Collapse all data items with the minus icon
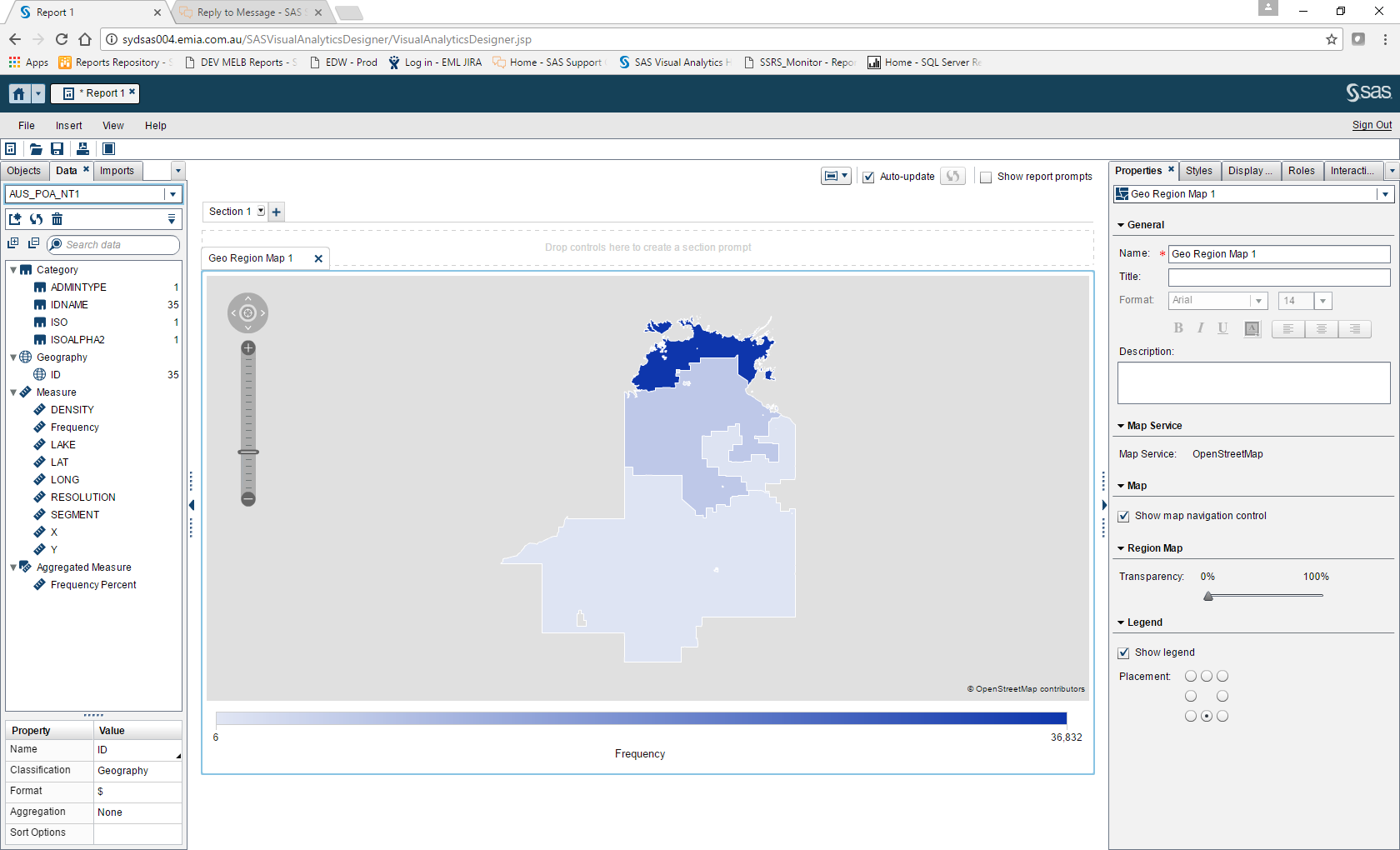 [33, 242]
